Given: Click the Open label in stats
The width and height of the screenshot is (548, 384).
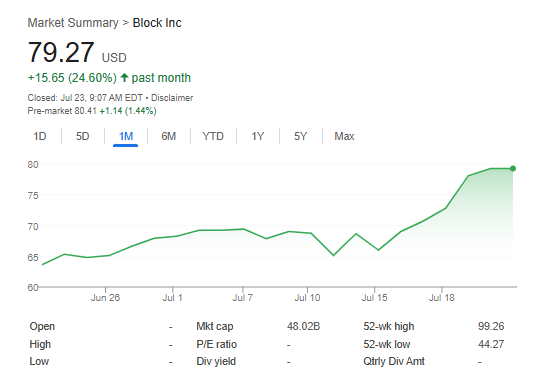Looking at the screenshot, I should (x=42, y=326).
